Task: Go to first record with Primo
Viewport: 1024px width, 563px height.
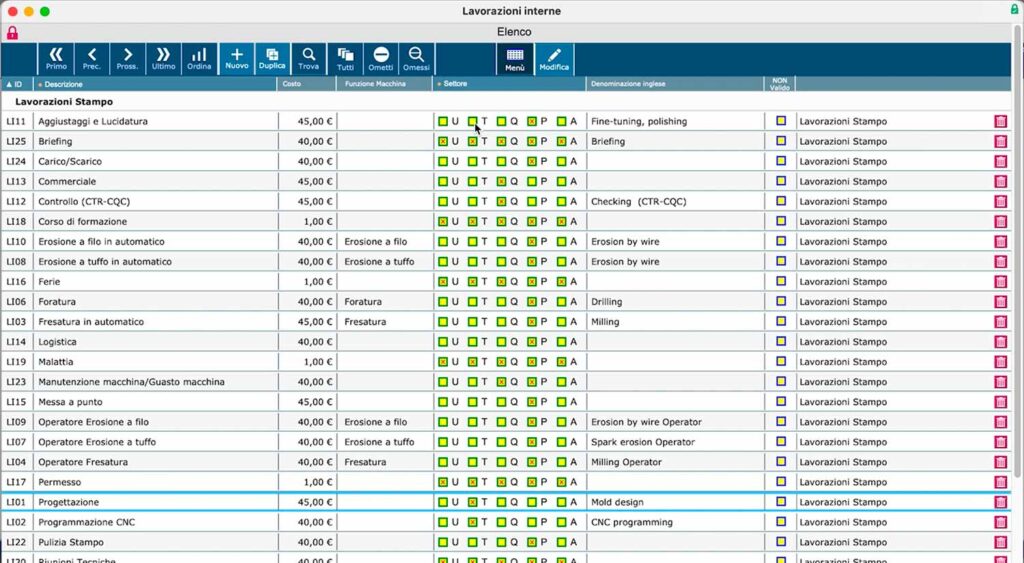Action: click(x=56, y=59)
